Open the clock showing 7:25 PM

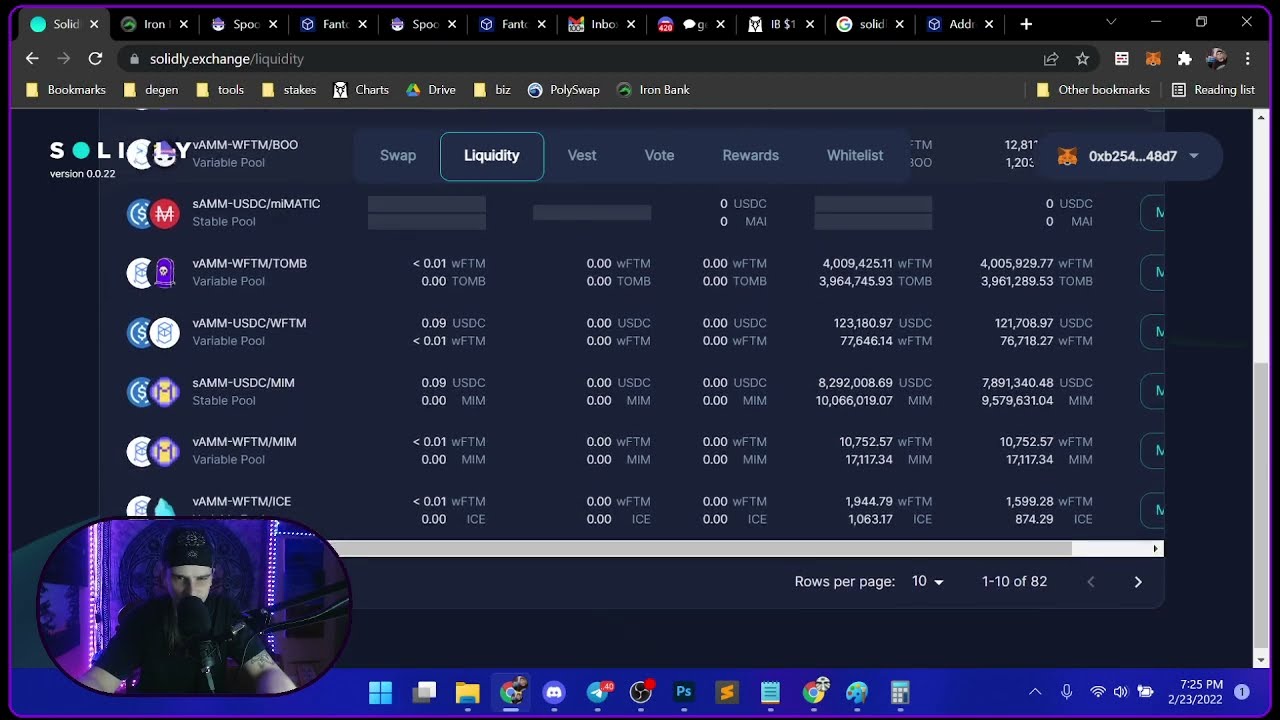coord(1195,692)
